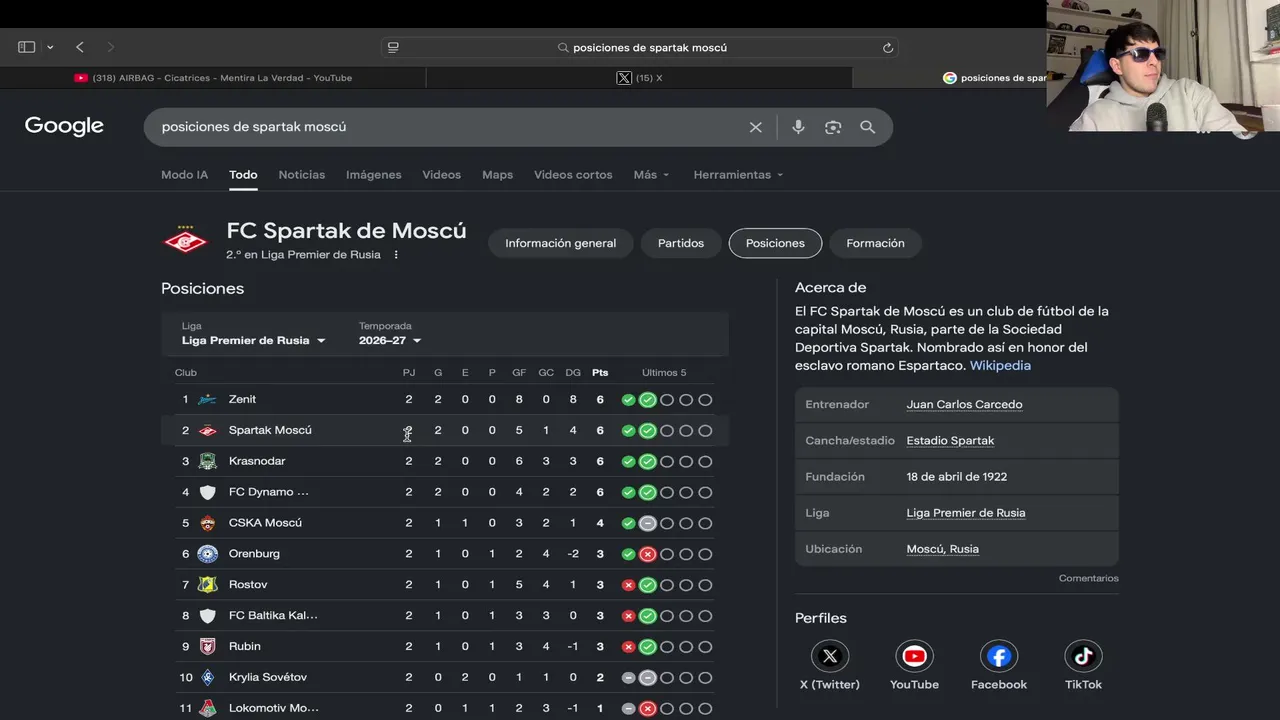Open the Estadio Spartak link

click(950, 441)
